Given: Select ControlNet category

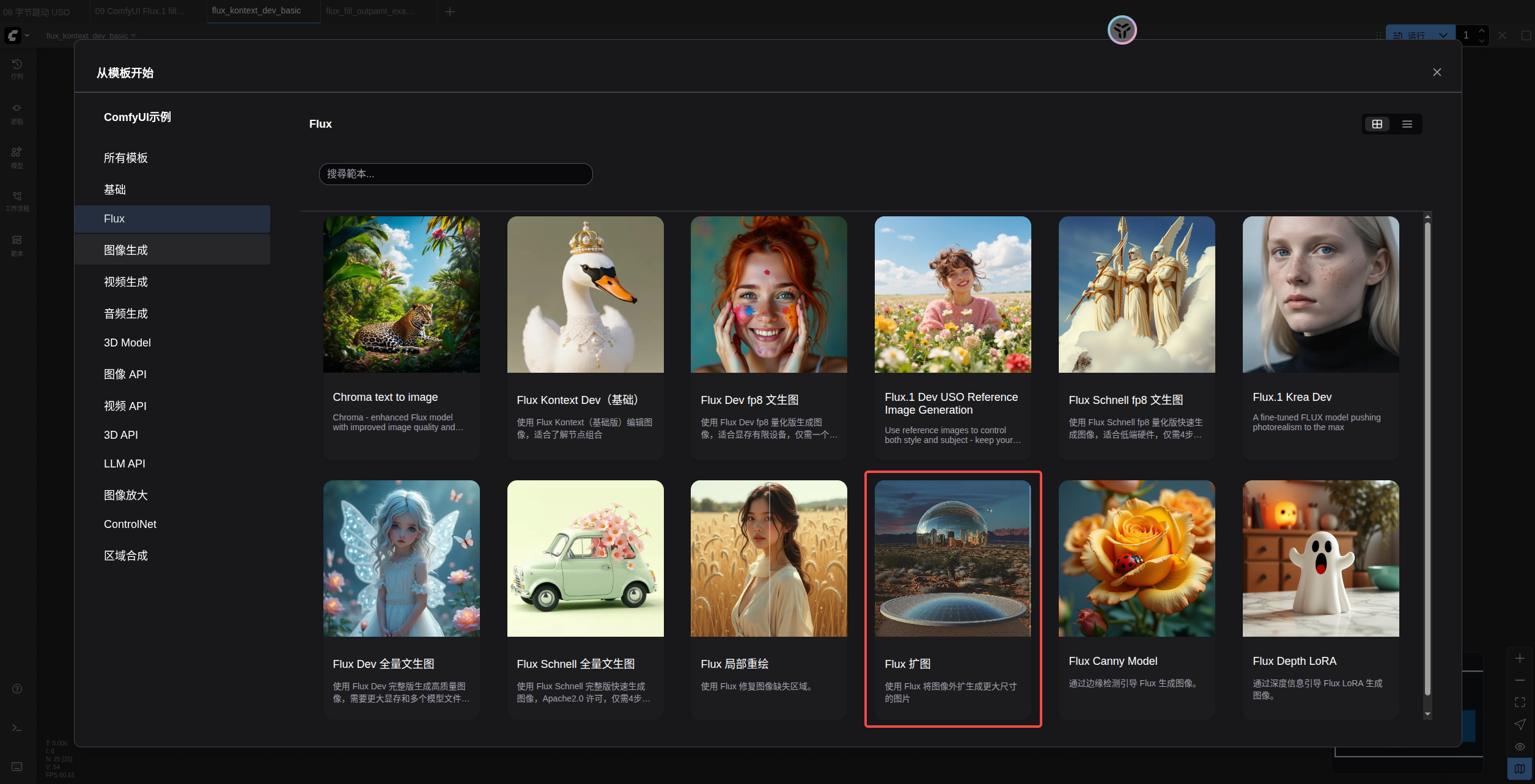Looking at the screenshot, I should (172, 524).
